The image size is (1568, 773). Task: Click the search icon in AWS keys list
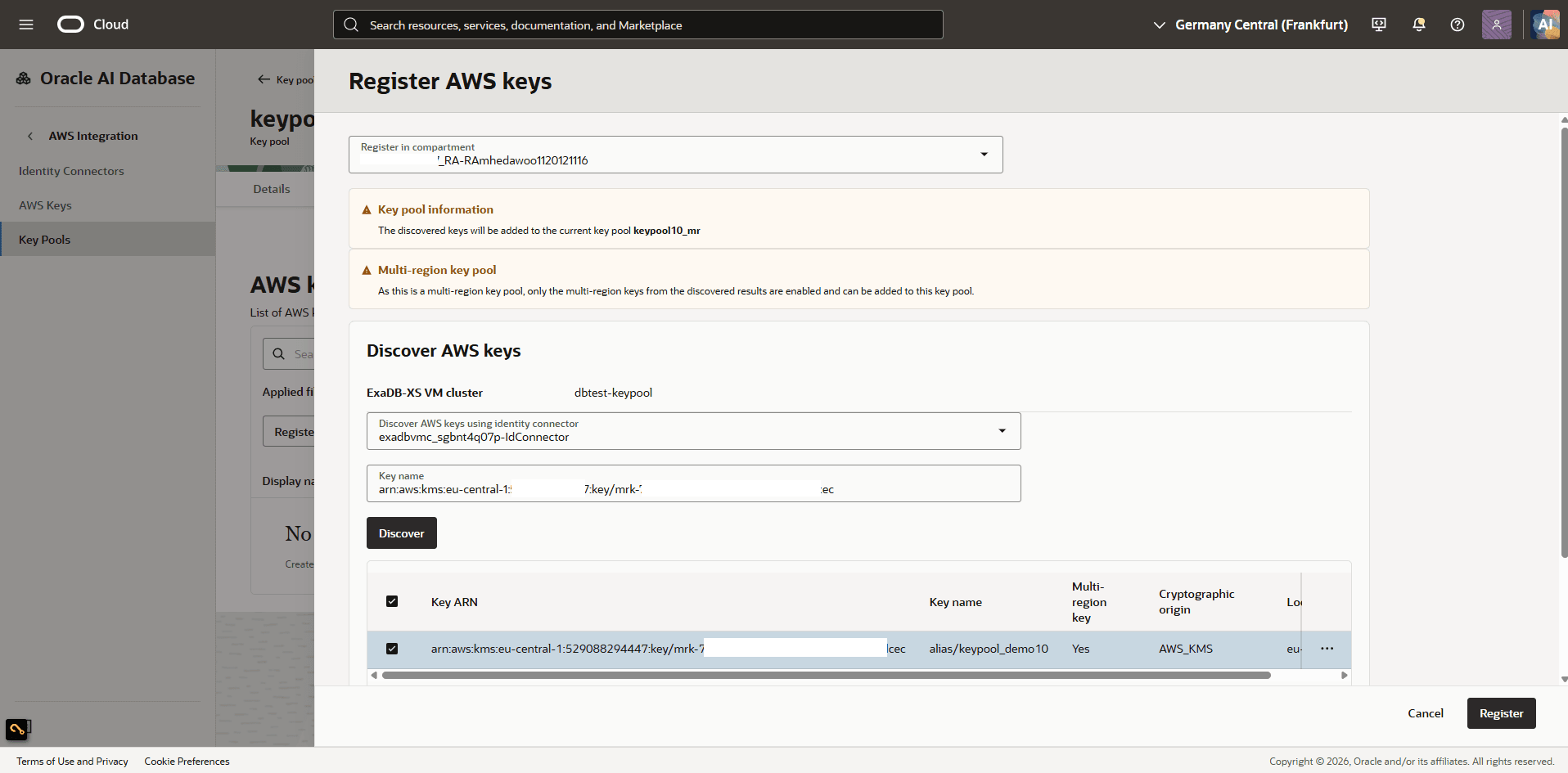[x=279, y=354]
